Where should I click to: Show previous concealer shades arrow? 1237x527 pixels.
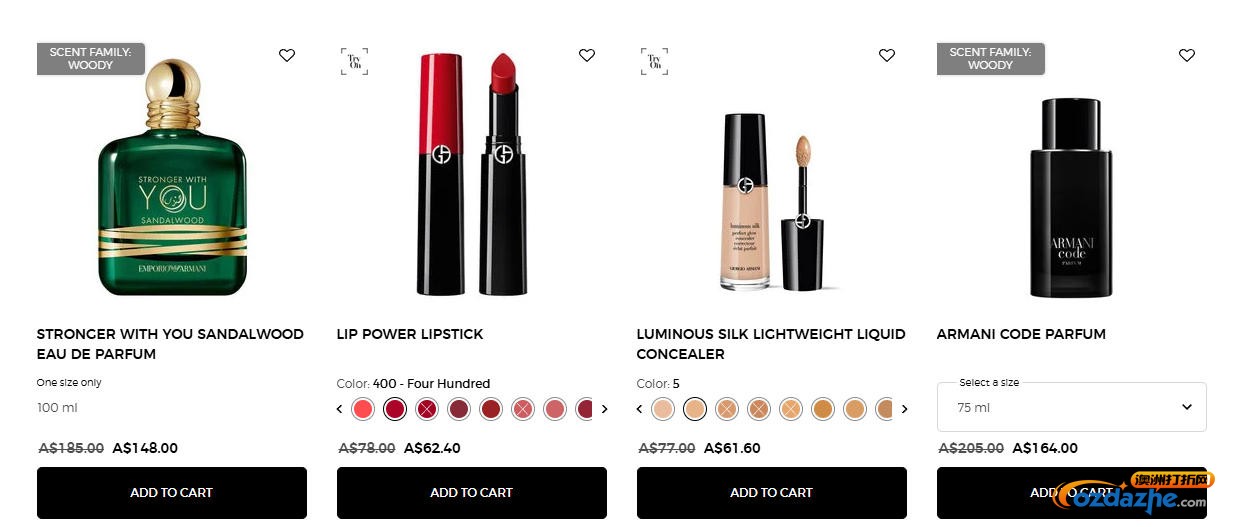click(640, 409)
